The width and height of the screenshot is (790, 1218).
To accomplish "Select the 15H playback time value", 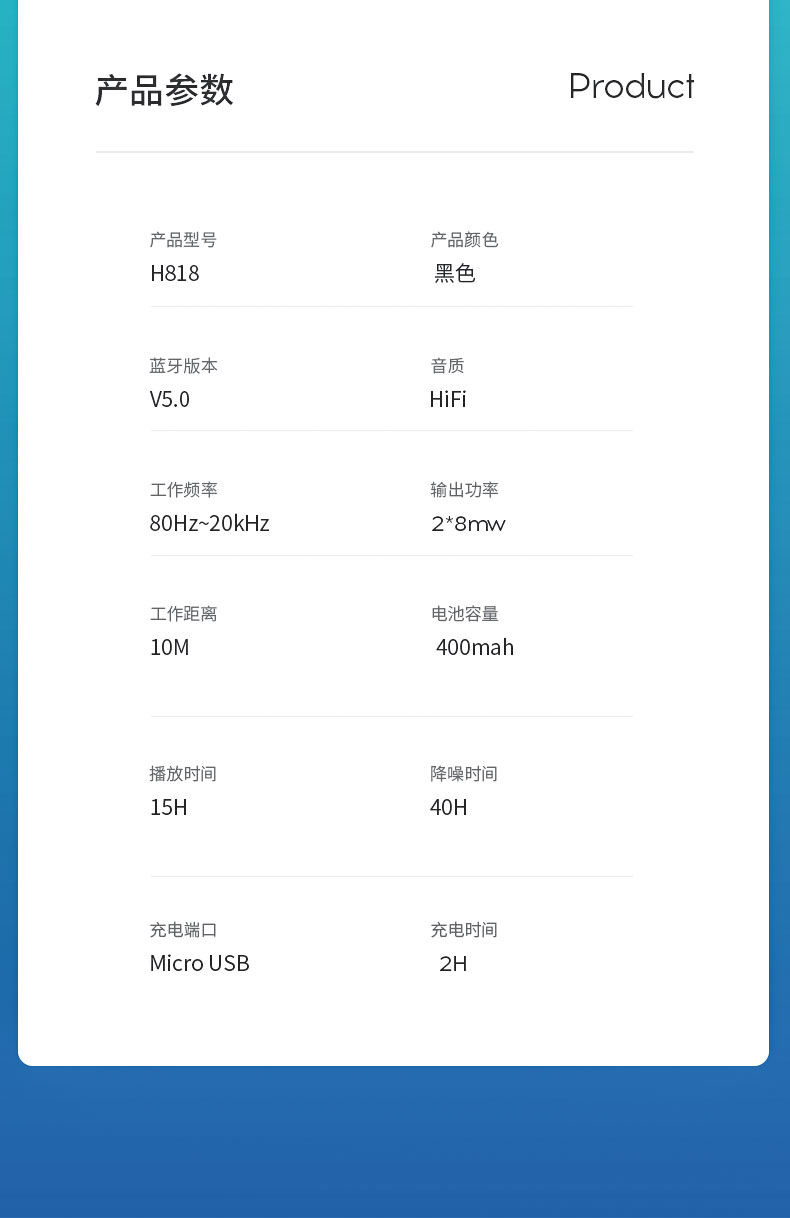I will (x=169, y=807).
